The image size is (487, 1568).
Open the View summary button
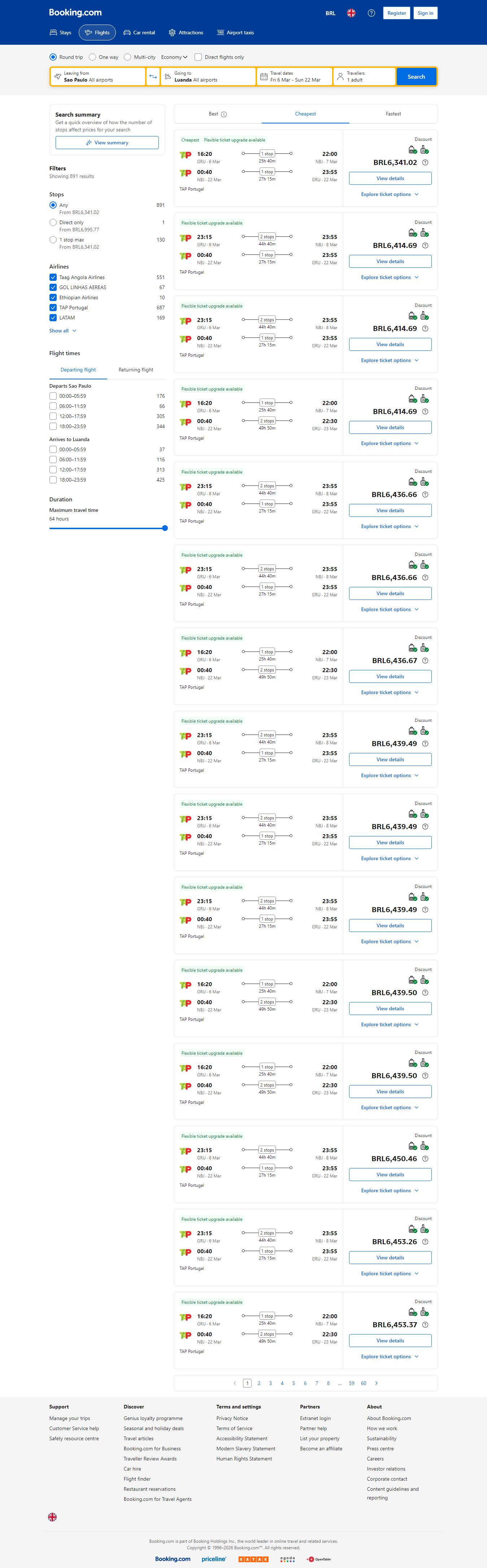(x=107, y=143)
